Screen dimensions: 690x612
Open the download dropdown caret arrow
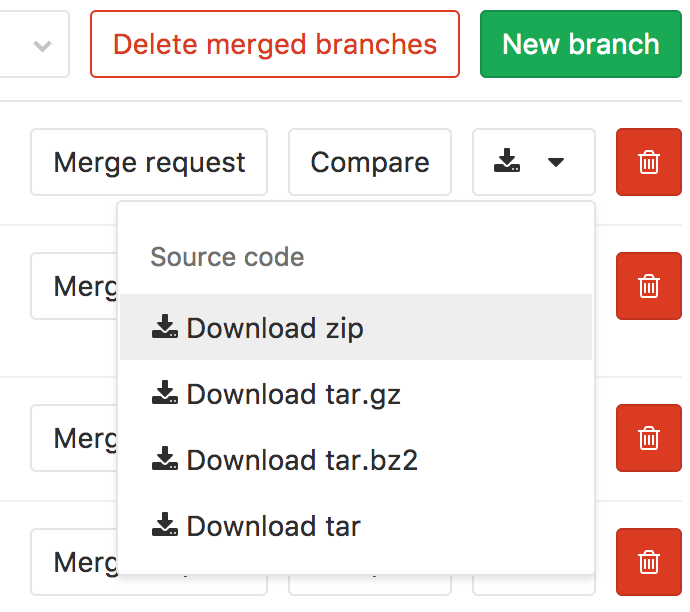(x=556, y=162)
